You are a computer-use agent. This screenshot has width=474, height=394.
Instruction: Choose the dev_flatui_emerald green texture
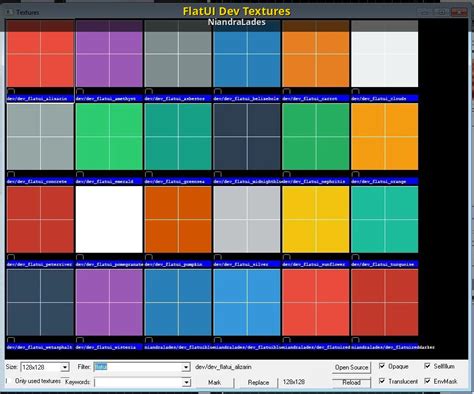click(109, 136)
